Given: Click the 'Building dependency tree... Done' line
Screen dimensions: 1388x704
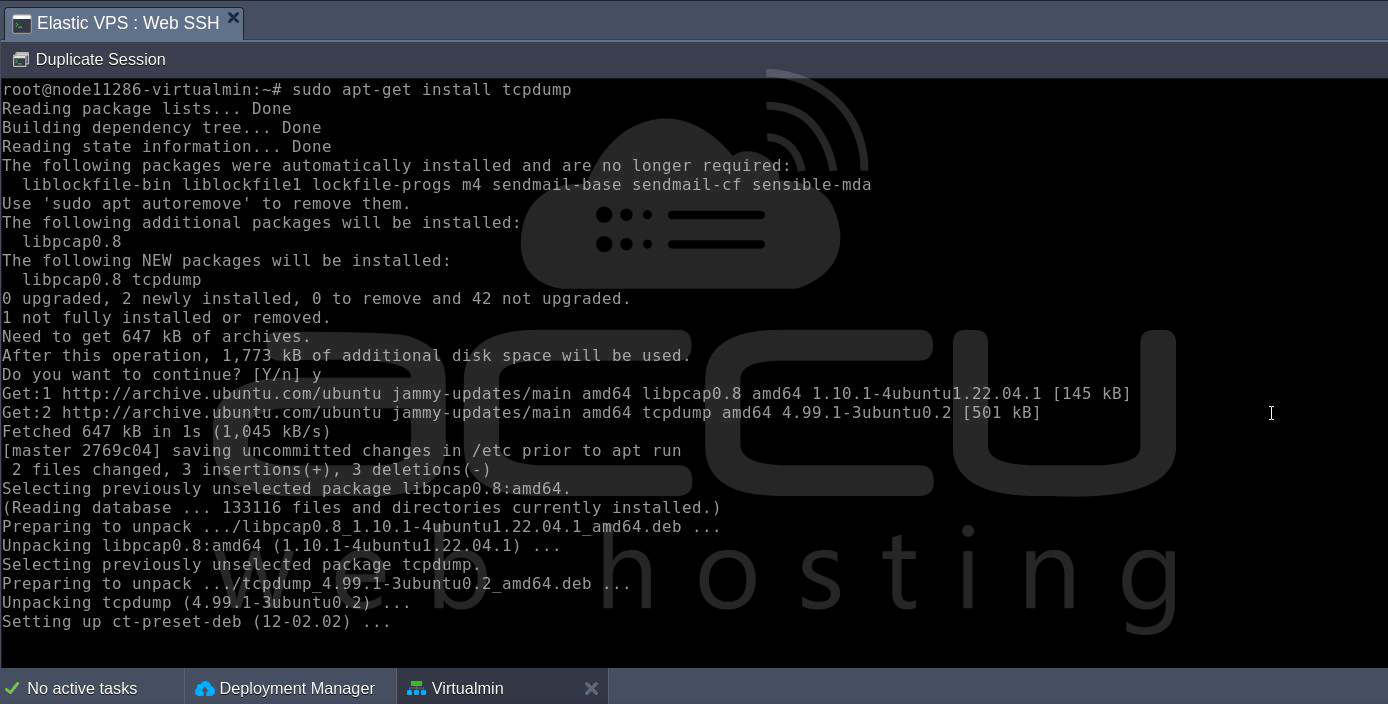Looking at the screenshot, I should 162,128.
